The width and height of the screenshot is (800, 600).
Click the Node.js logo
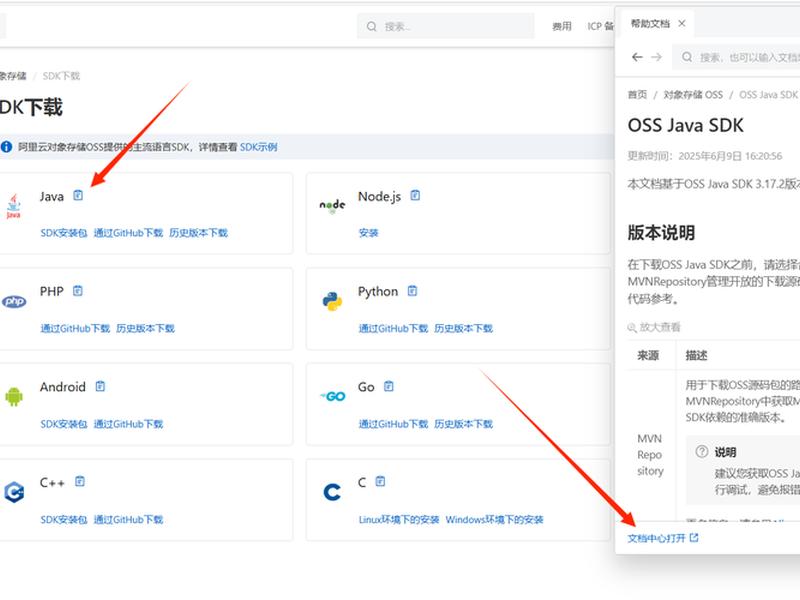click(x=332, y=206)
